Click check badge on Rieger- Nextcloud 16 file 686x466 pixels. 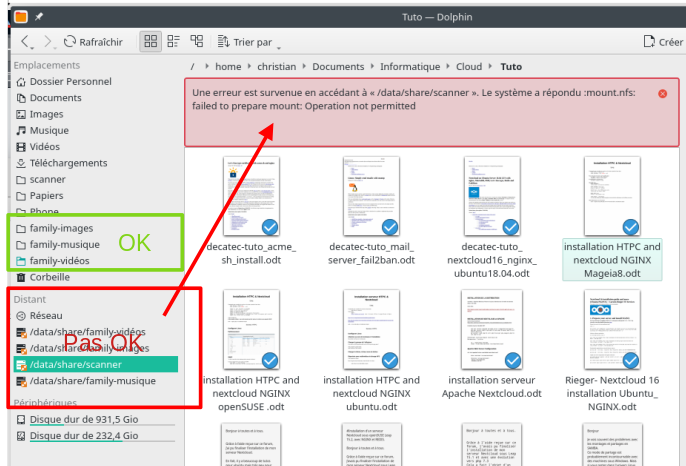point(631,361)
